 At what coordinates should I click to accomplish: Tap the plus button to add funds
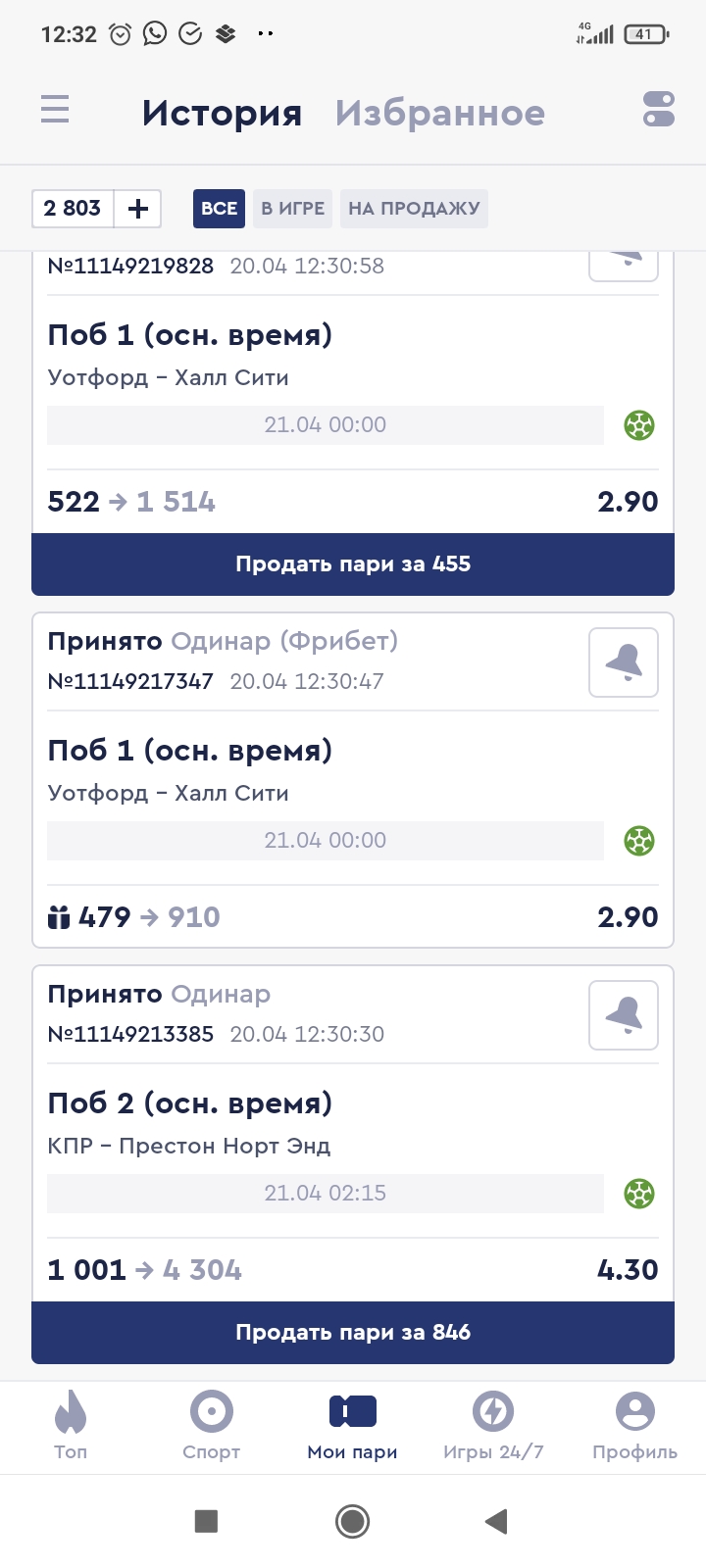click(138, 208)
